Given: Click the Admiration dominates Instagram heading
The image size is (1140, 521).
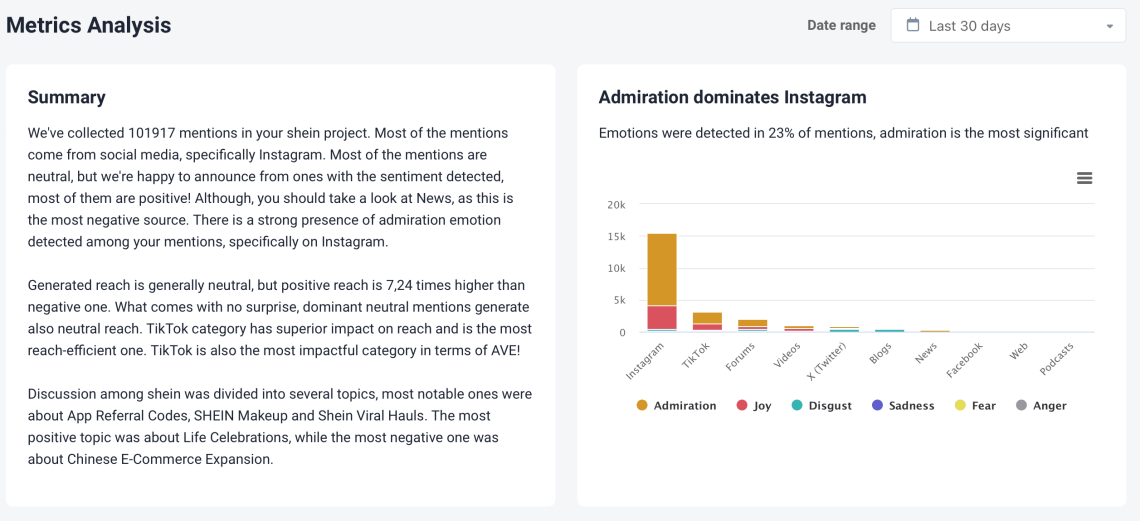Looking at the screenshot, I should pos(732,97).
